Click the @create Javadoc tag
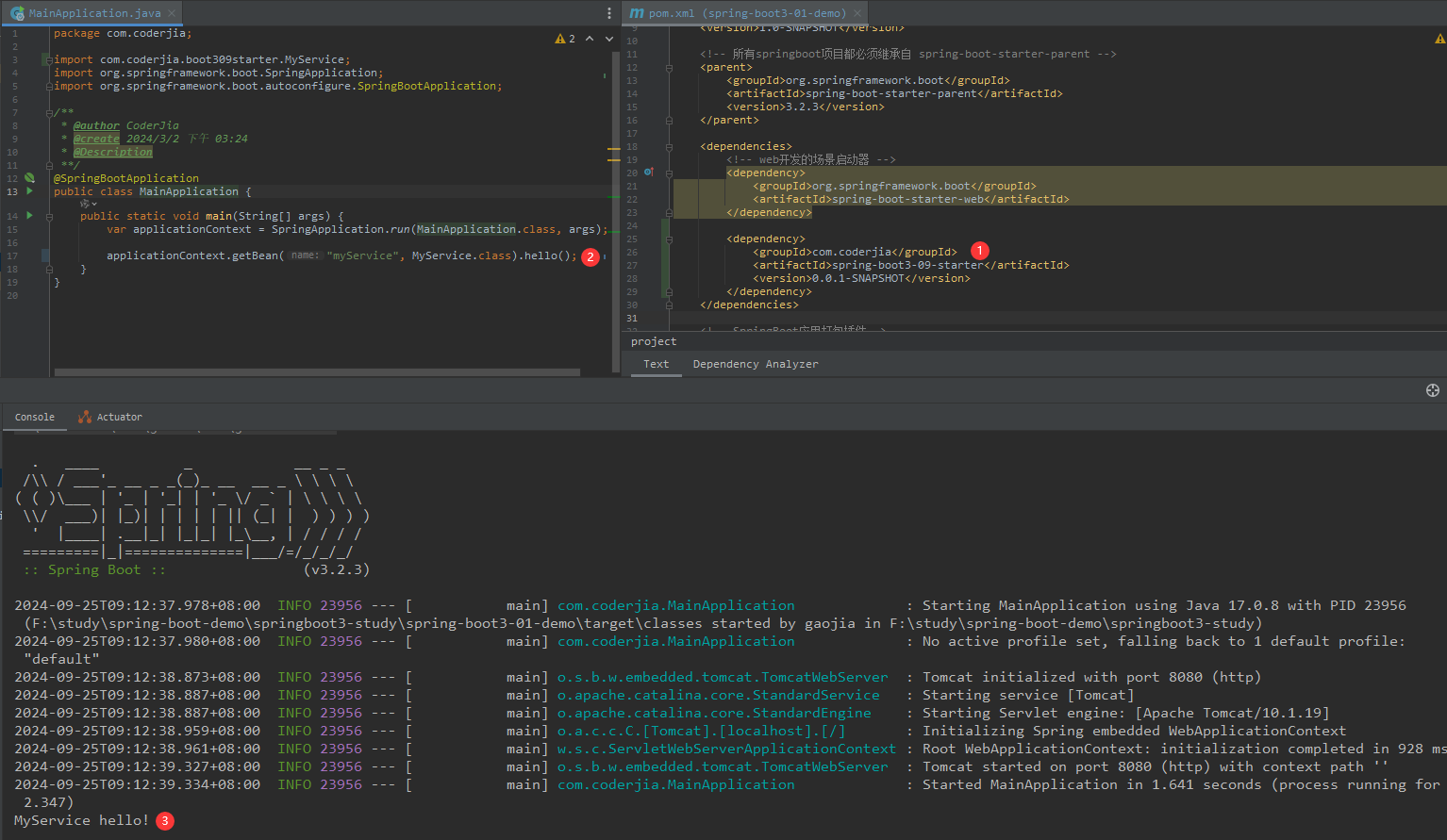This screenshot has height=840, width=1447. (96, 139)
